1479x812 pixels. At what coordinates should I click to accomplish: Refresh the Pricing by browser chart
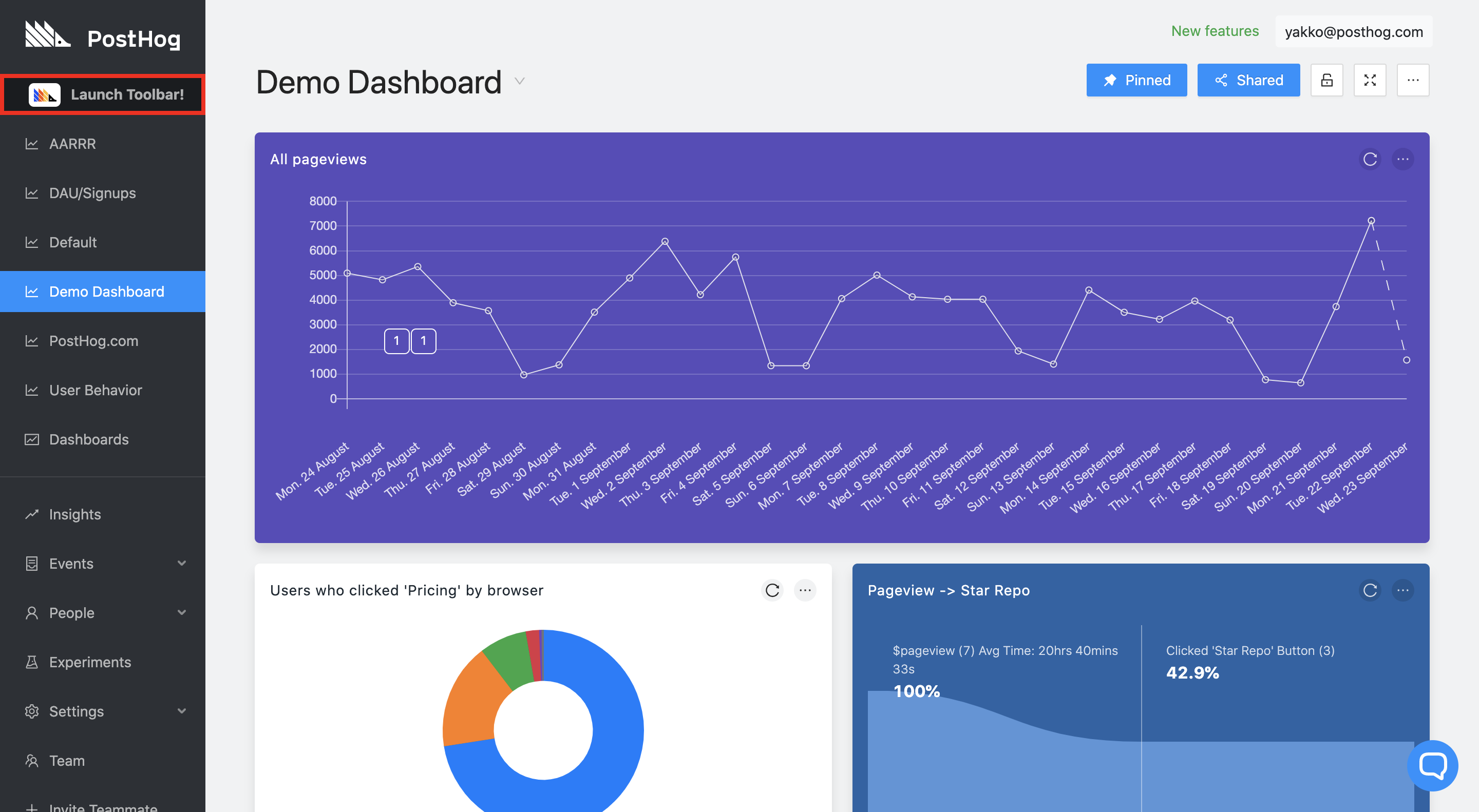tap(772, 590)
